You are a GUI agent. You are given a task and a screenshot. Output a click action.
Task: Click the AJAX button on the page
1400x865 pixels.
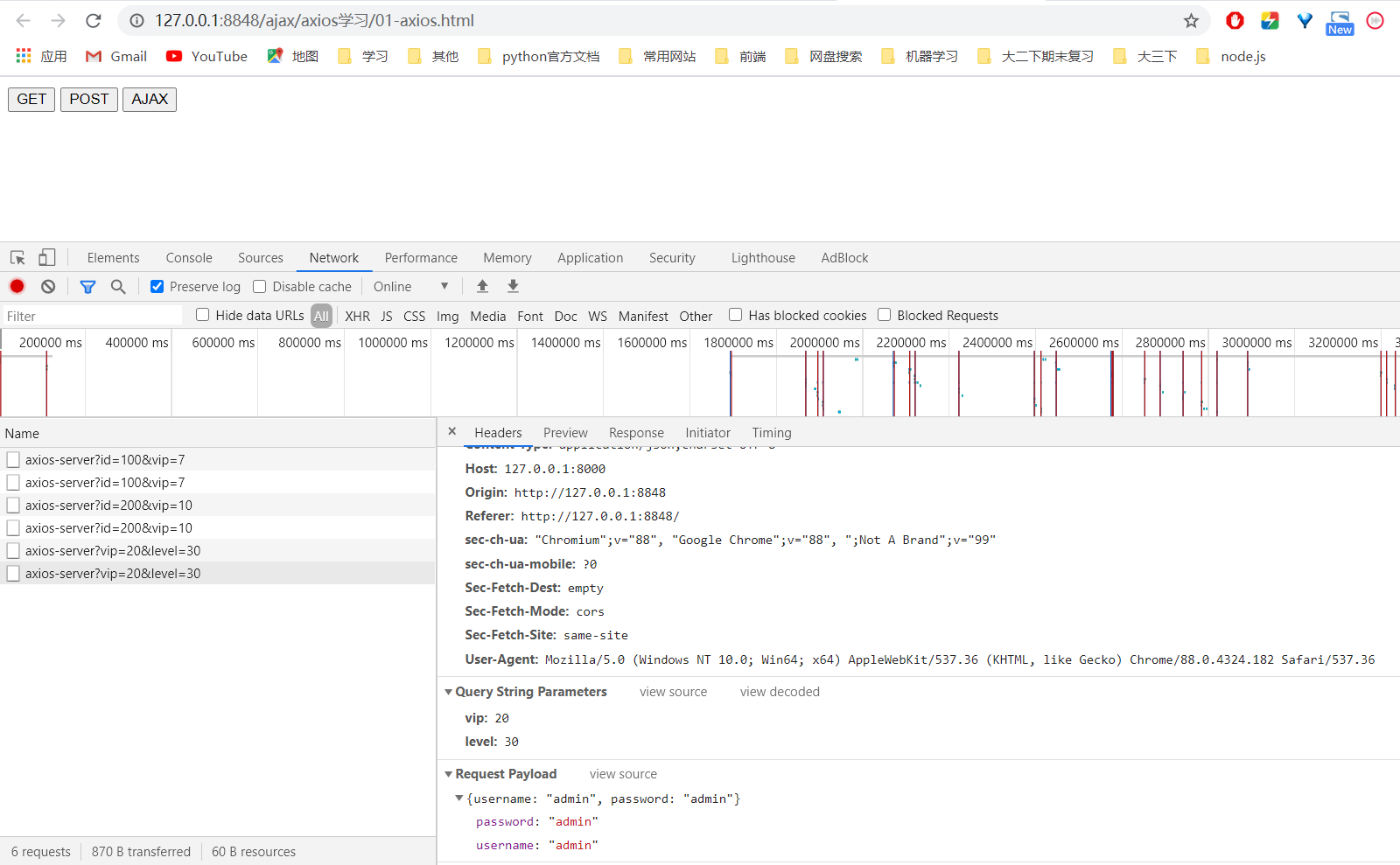pyautogui.click(x=150, y=99)
